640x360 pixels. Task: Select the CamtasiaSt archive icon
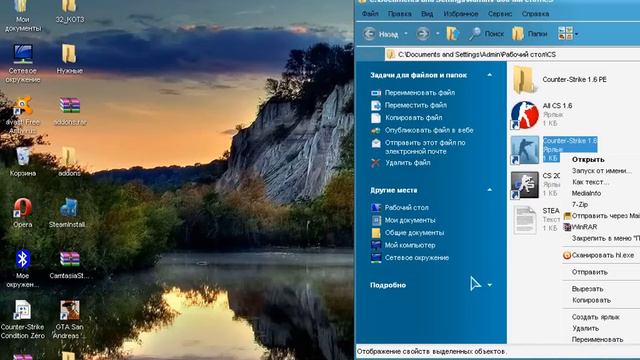pos(69,264)
